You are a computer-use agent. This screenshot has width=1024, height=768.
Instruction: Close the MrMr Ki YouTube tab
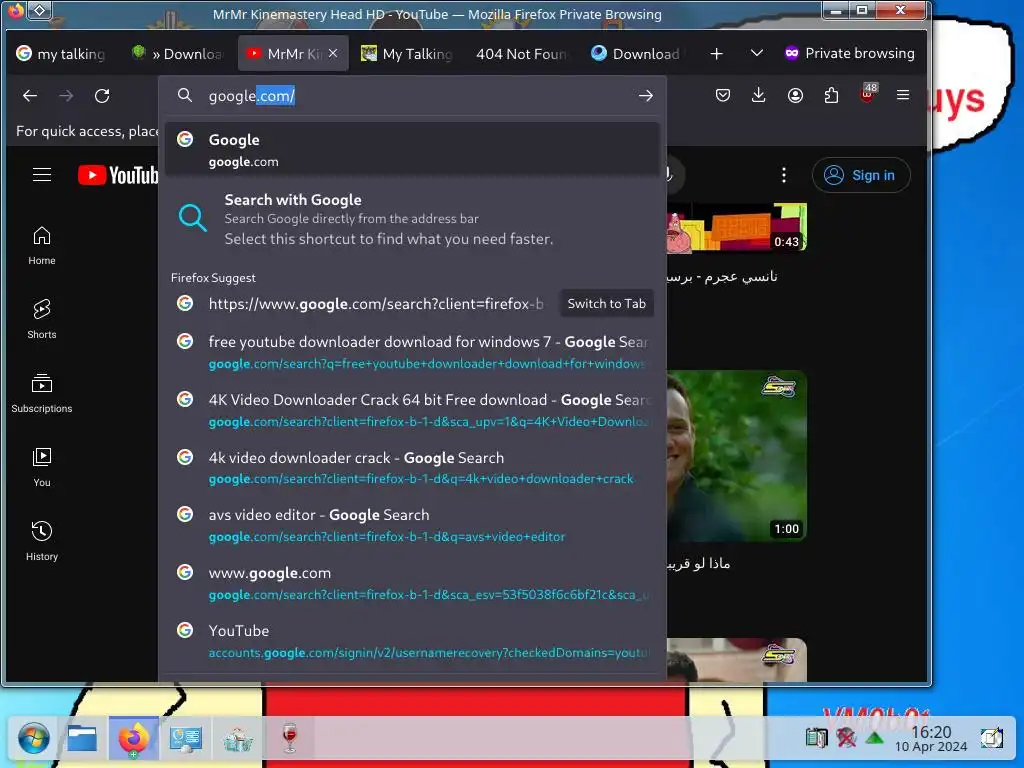pos(333,53)
